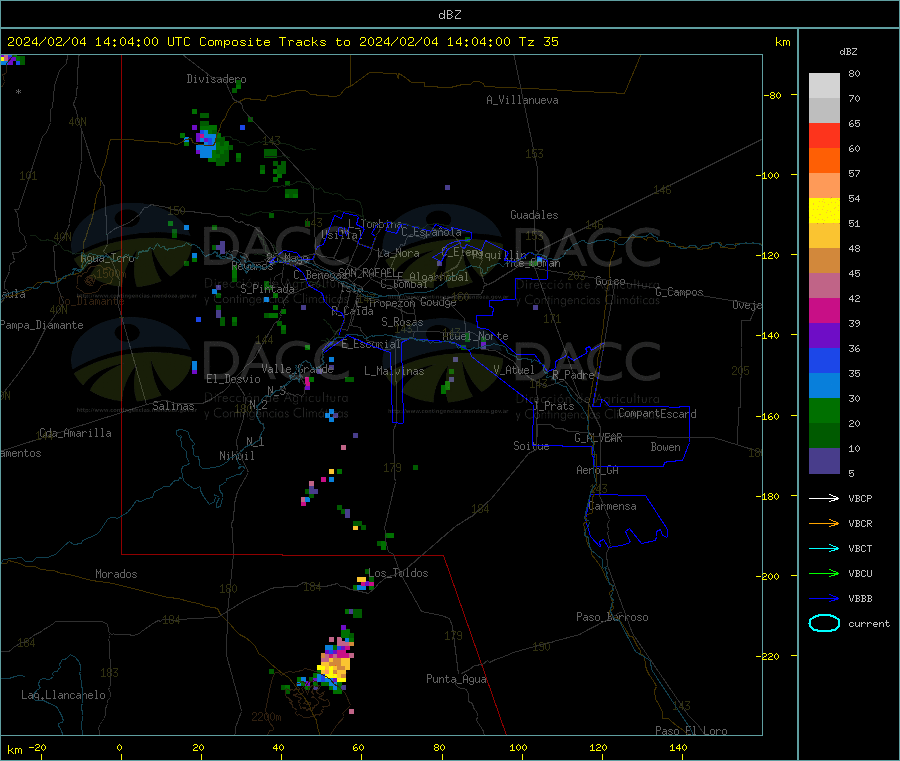The width and height of the screenshot is (900, 761).
Task: Click the -80 tick on the vertical axis
Action: point(773,95)
